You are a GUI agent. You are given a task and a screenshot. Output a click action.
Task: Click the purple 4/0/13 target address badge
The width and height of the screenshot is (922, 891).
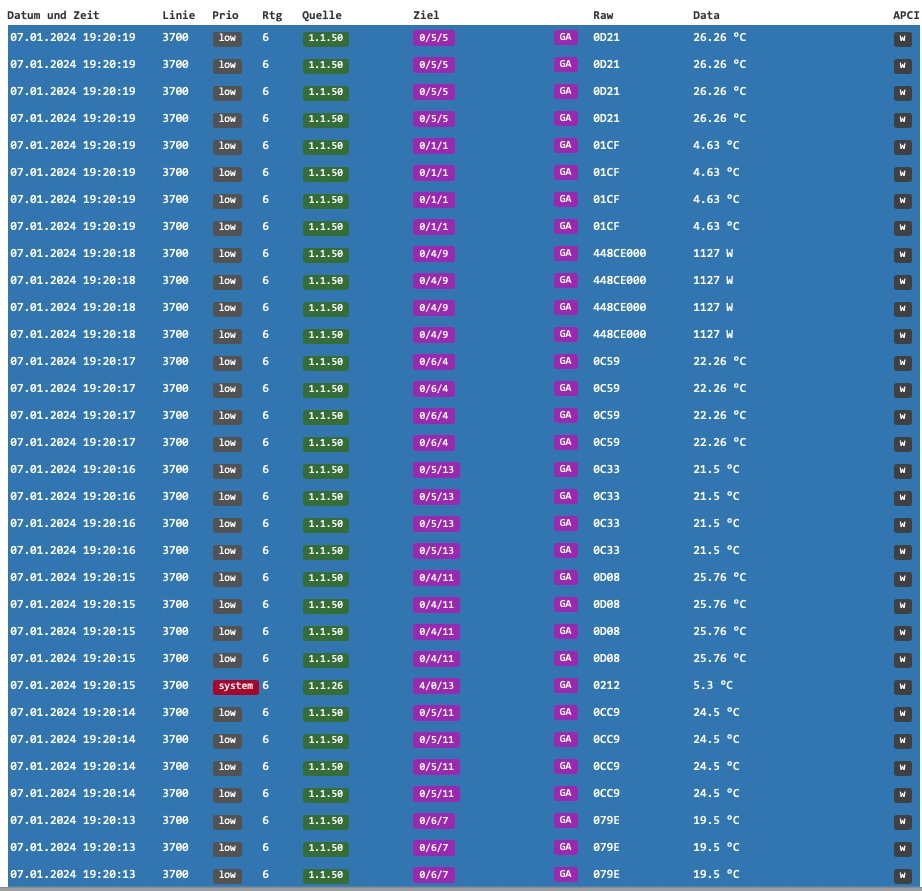click(x=435, y=686)
